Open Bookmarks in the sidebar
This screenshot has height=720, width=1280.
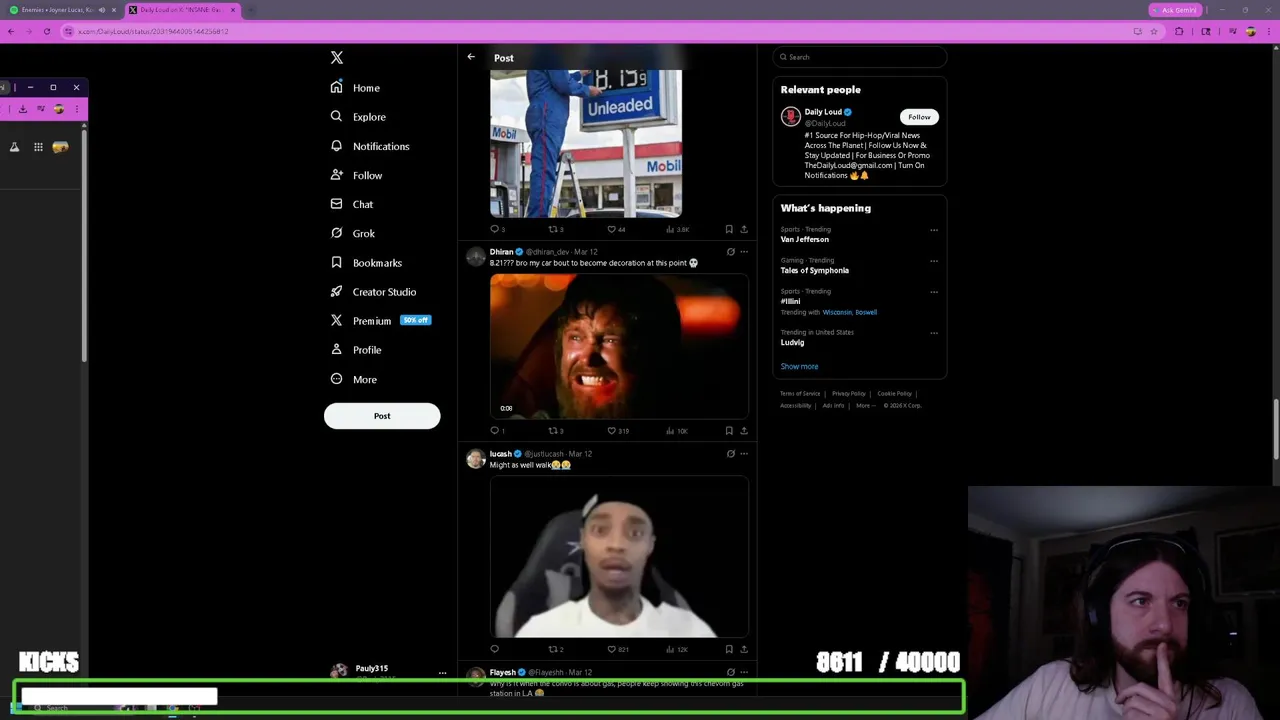pyautogui.click(x=366, y=263)
